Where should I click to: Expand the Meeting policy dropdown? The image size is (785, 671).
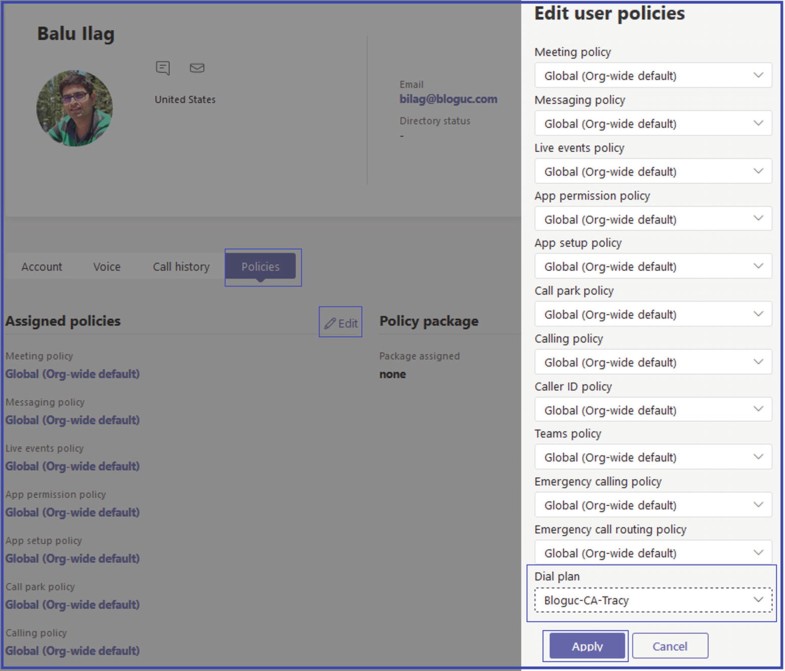(x=653, y=76)
